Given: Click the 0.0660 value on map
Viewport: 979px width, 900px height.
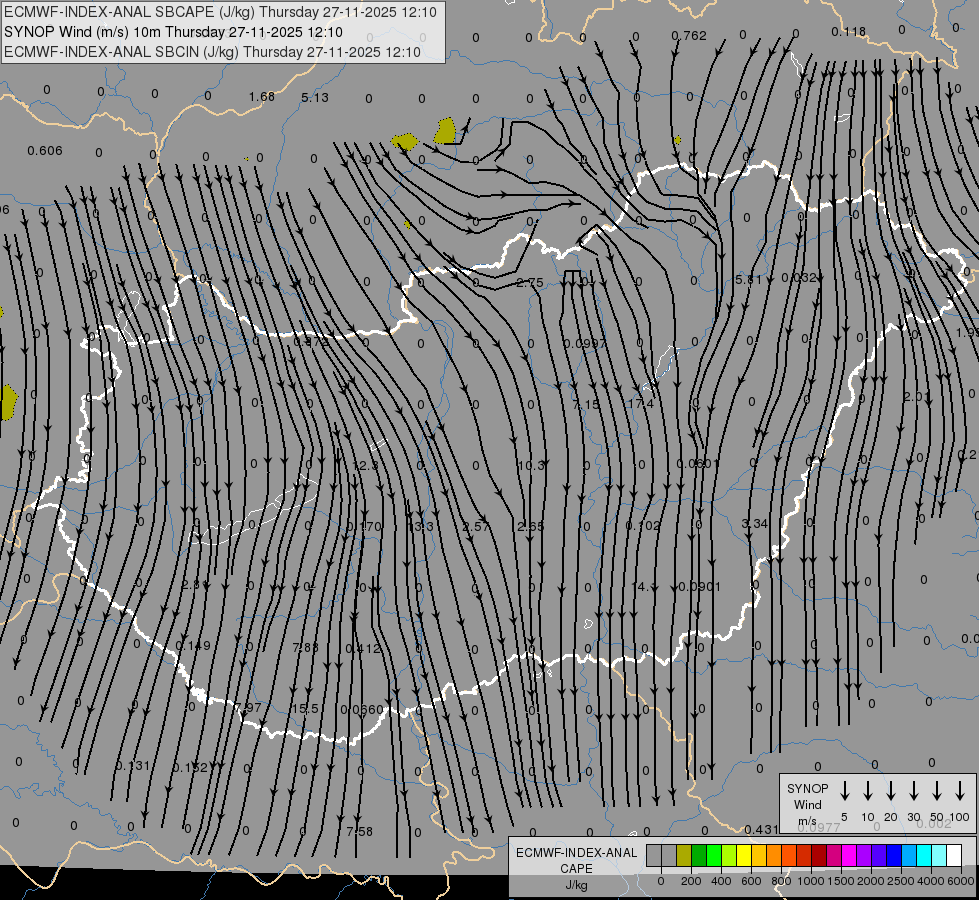Looking at the screenshot, I should [362, 710].
